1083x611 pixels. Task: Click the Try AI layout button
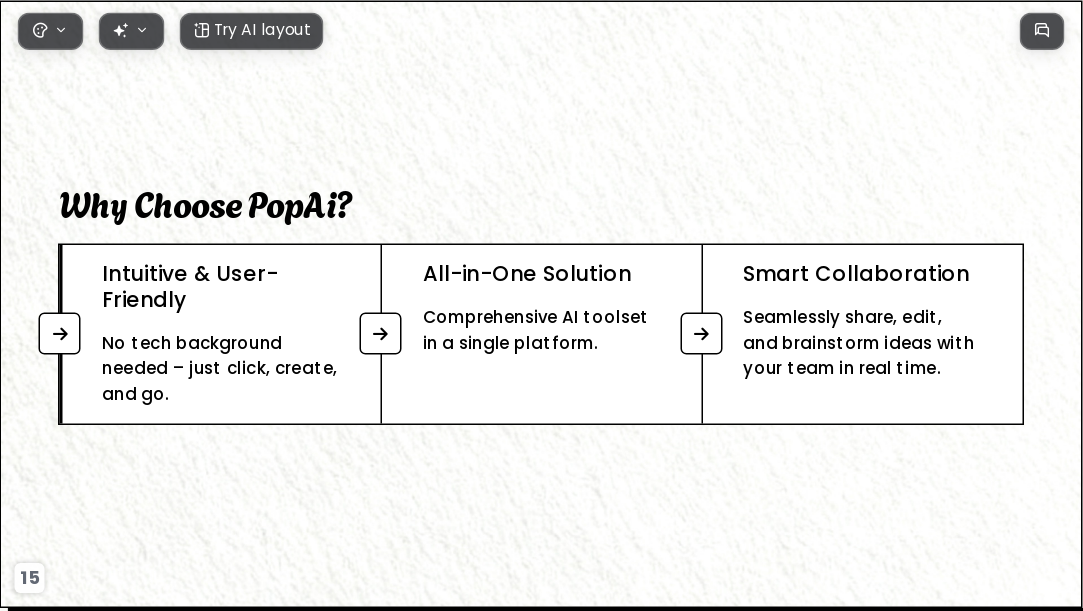click(x=251, y=31)
